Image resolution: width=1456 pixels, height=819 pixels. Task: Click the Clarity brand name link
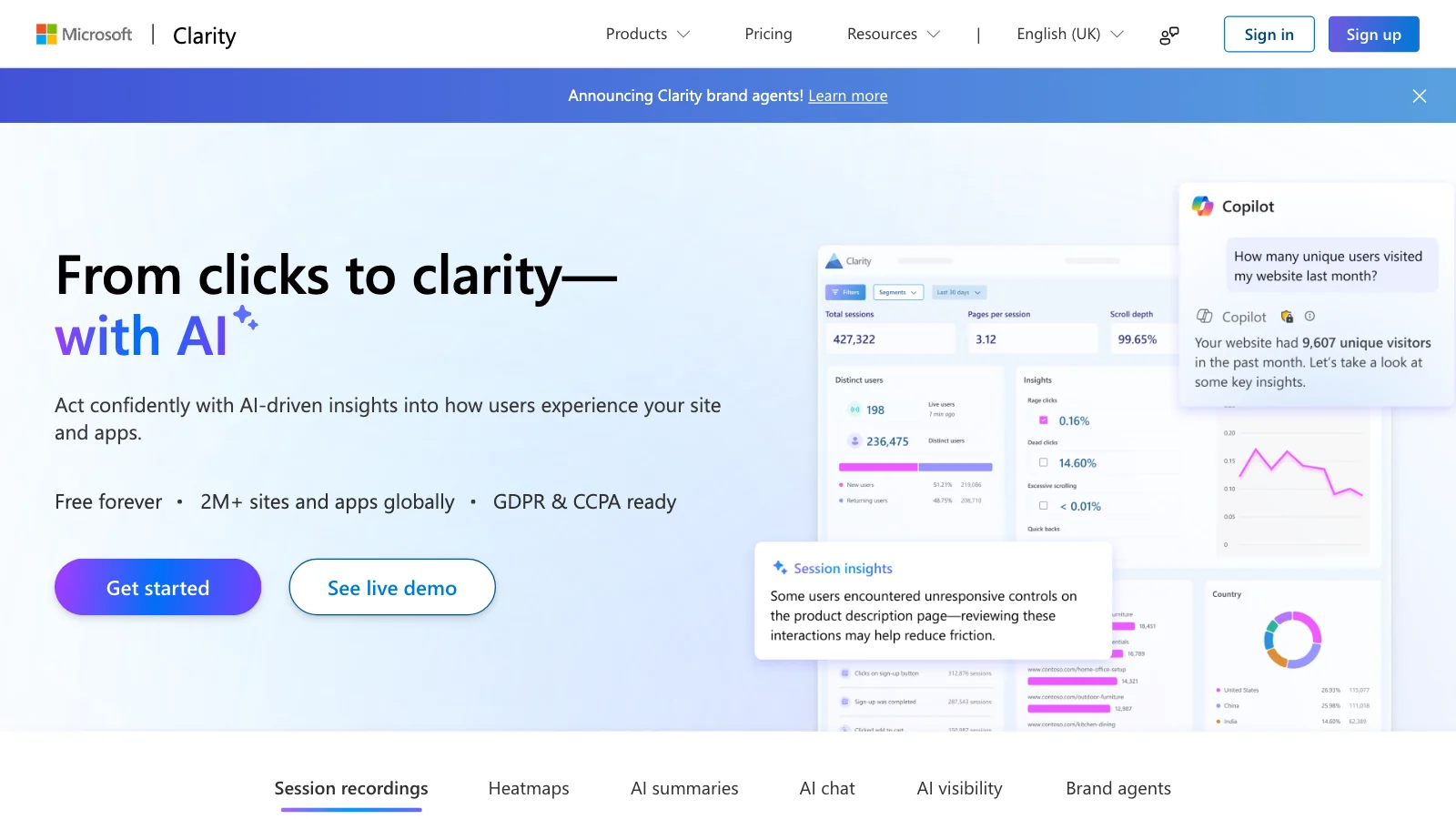click(x=205, y=35)
